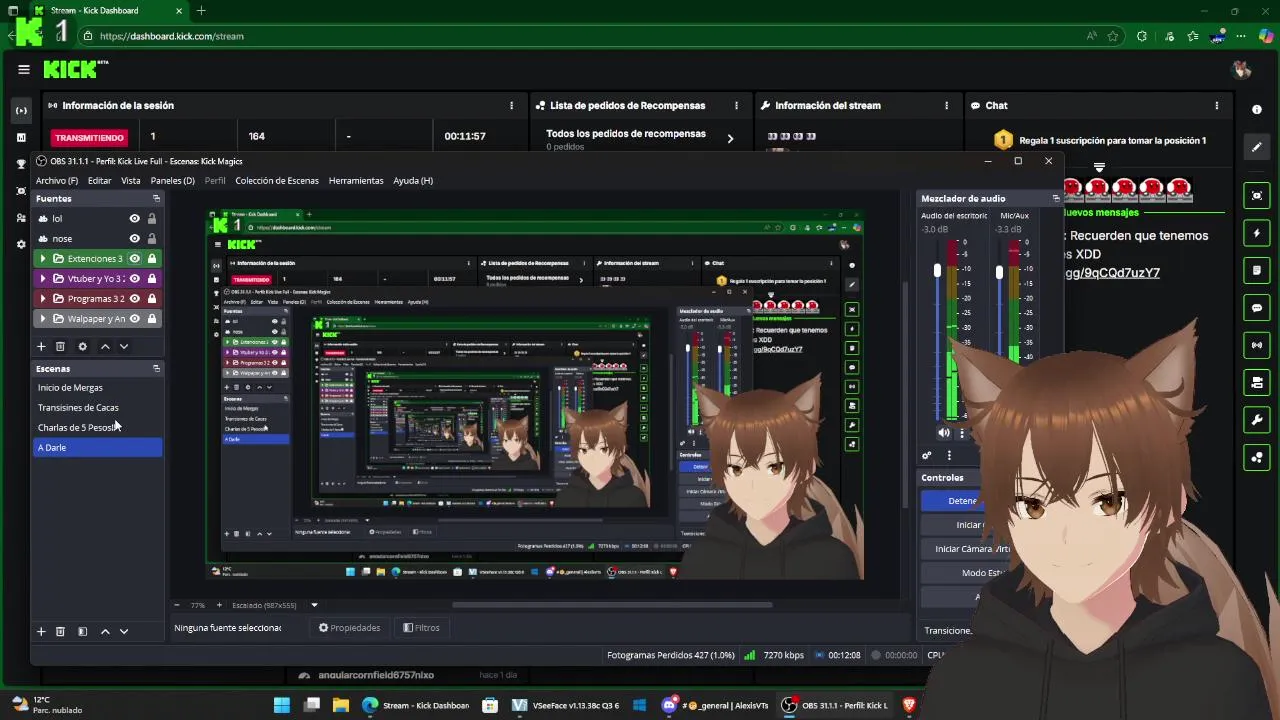Toggle lock on the lol source
The image size is (1280, 720).
[x=151, y=218]
